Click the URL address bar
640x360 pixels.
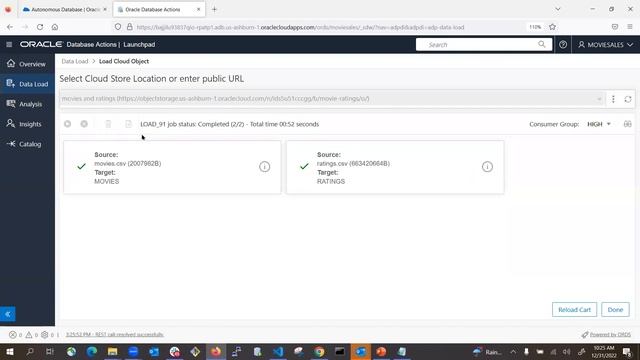click(300, 27)
